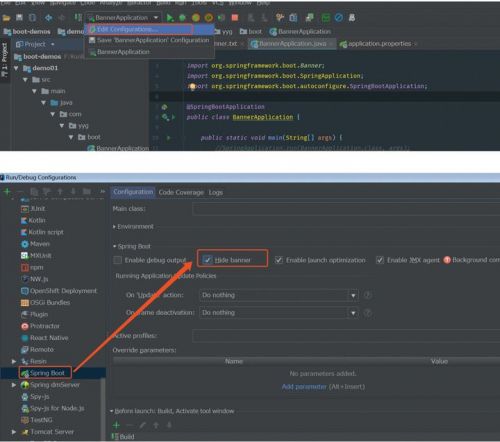The width and height of the screenshot is (500, 442).
Task: Collapse the java folder in project tree
Action: pyautogui.click(x=44, y=103)
